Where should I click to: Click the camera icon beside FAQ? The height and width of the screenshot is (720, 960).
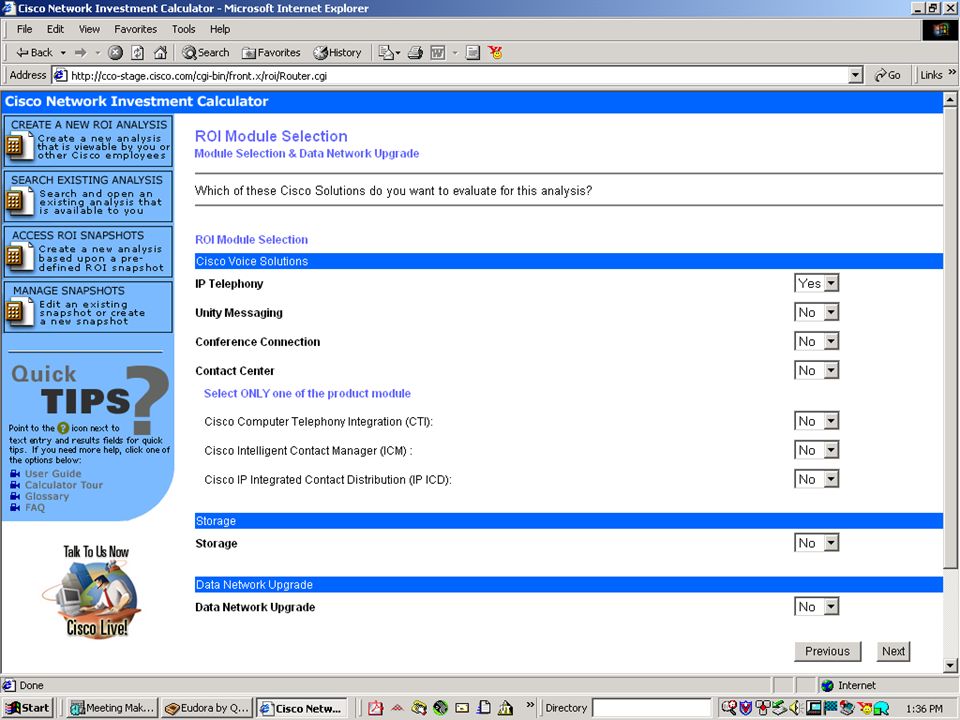[x=15, y=508]
